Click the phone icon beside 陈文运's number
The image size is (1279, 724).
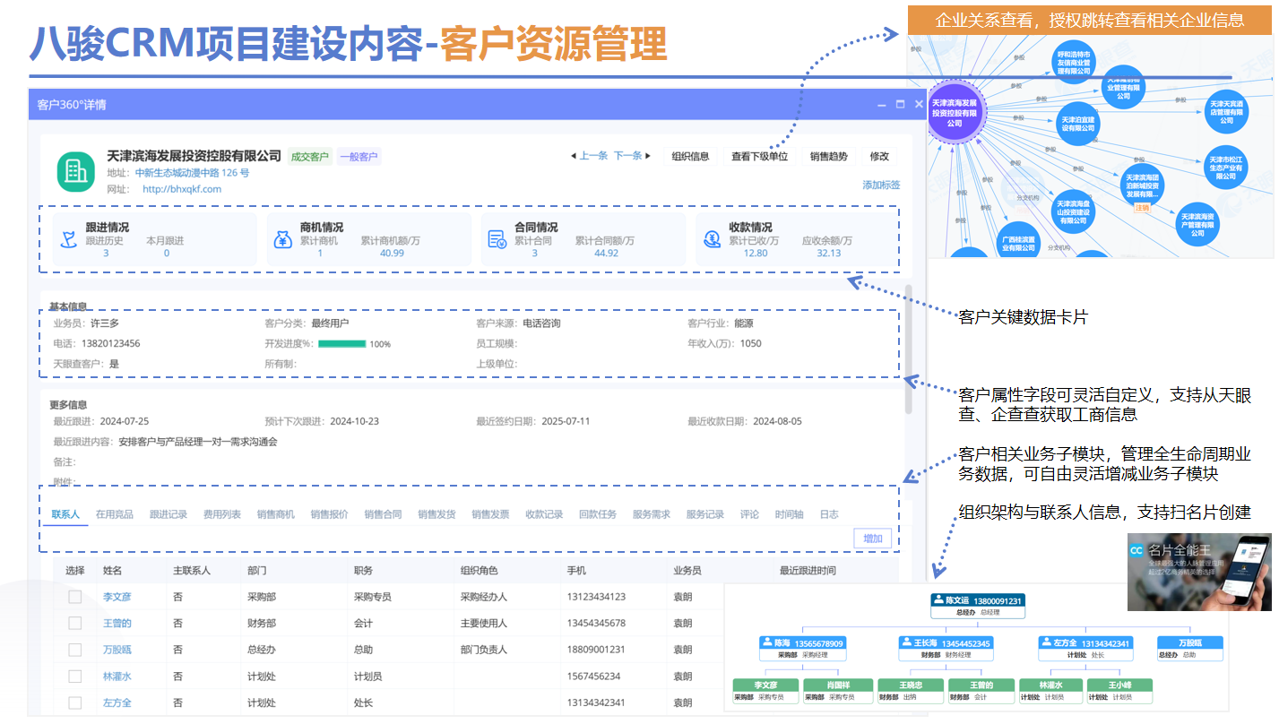click(x=937, y=599)
